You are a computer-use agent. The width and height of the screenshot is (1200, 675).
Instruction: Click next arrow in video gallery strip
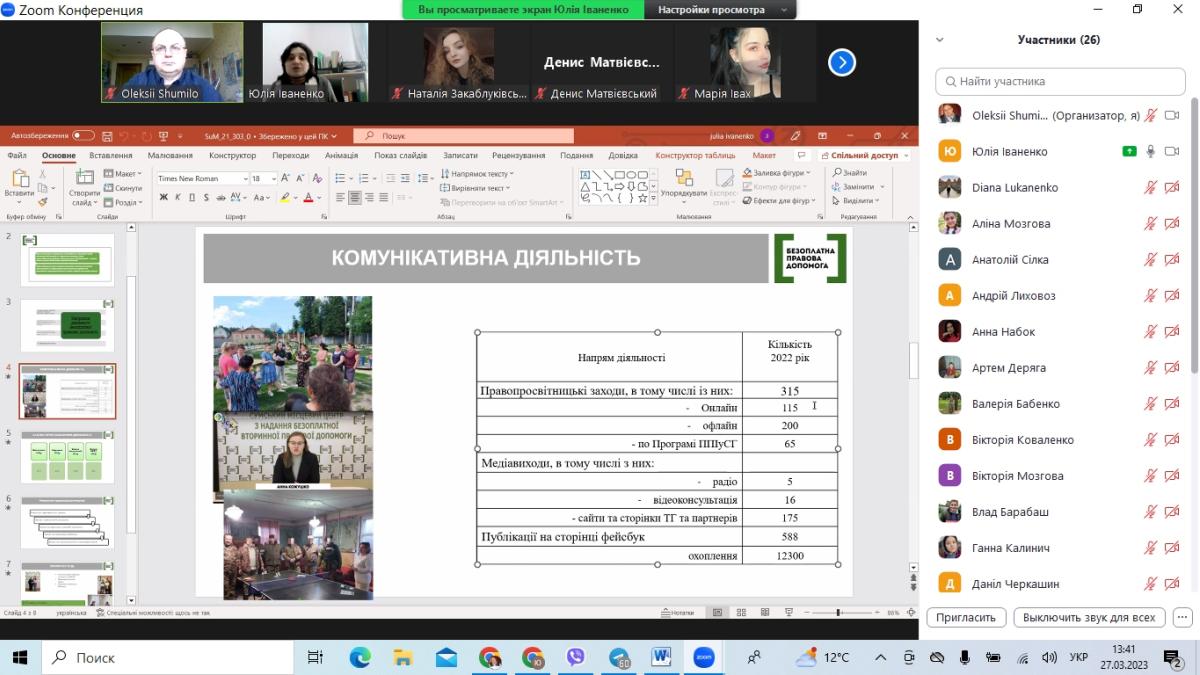click(842, 63)
